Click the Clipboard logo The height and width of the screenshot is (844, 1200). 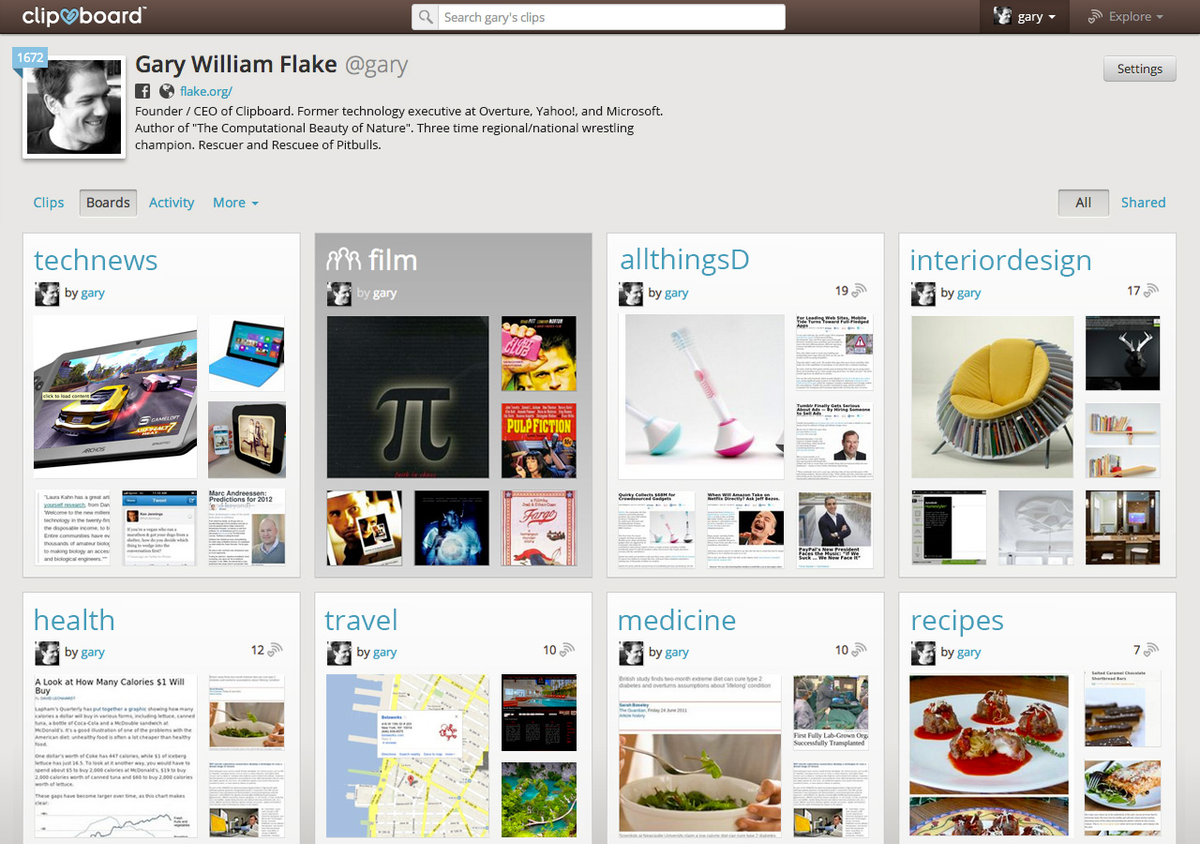pyautogui.click(x=84, y=16)
